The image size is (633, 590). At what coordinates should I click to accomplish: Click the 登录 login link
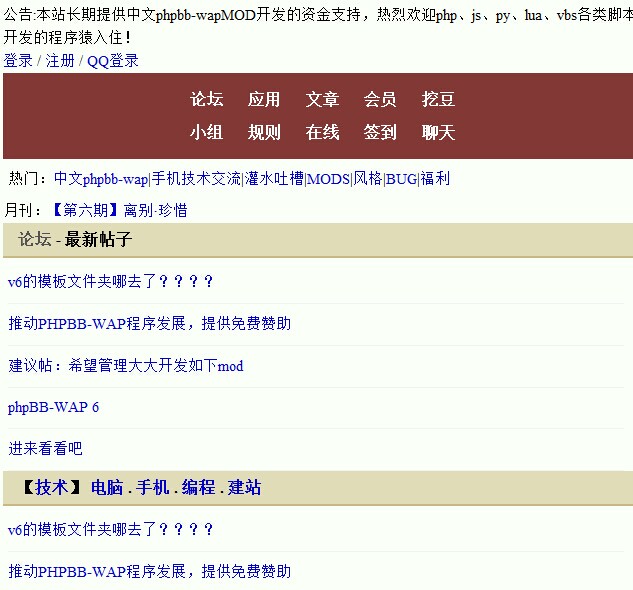tap(18, 61)
